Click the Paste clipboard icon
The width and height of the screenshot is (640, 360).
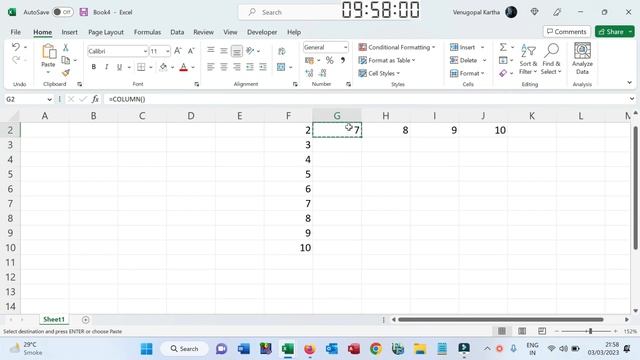49,52
